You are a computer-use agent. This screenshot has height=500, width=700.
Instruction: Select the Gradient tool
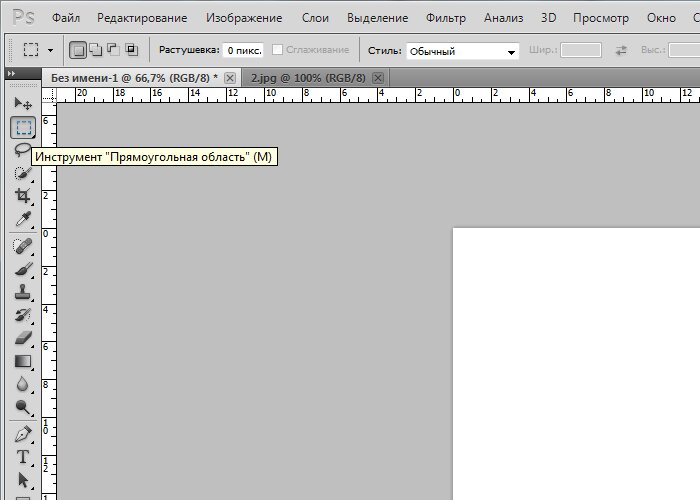tap(22, 361)
